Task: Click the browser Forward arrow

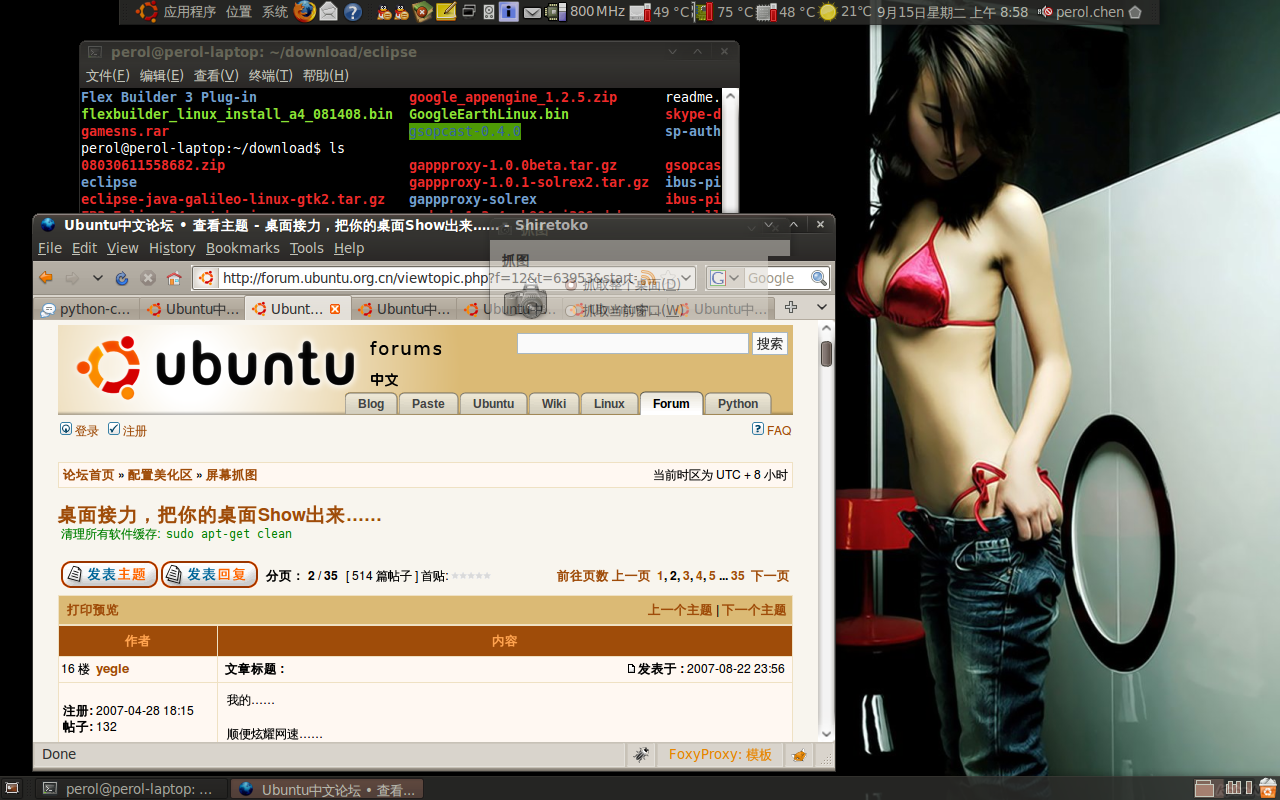Action: click(x=72, y=278)
